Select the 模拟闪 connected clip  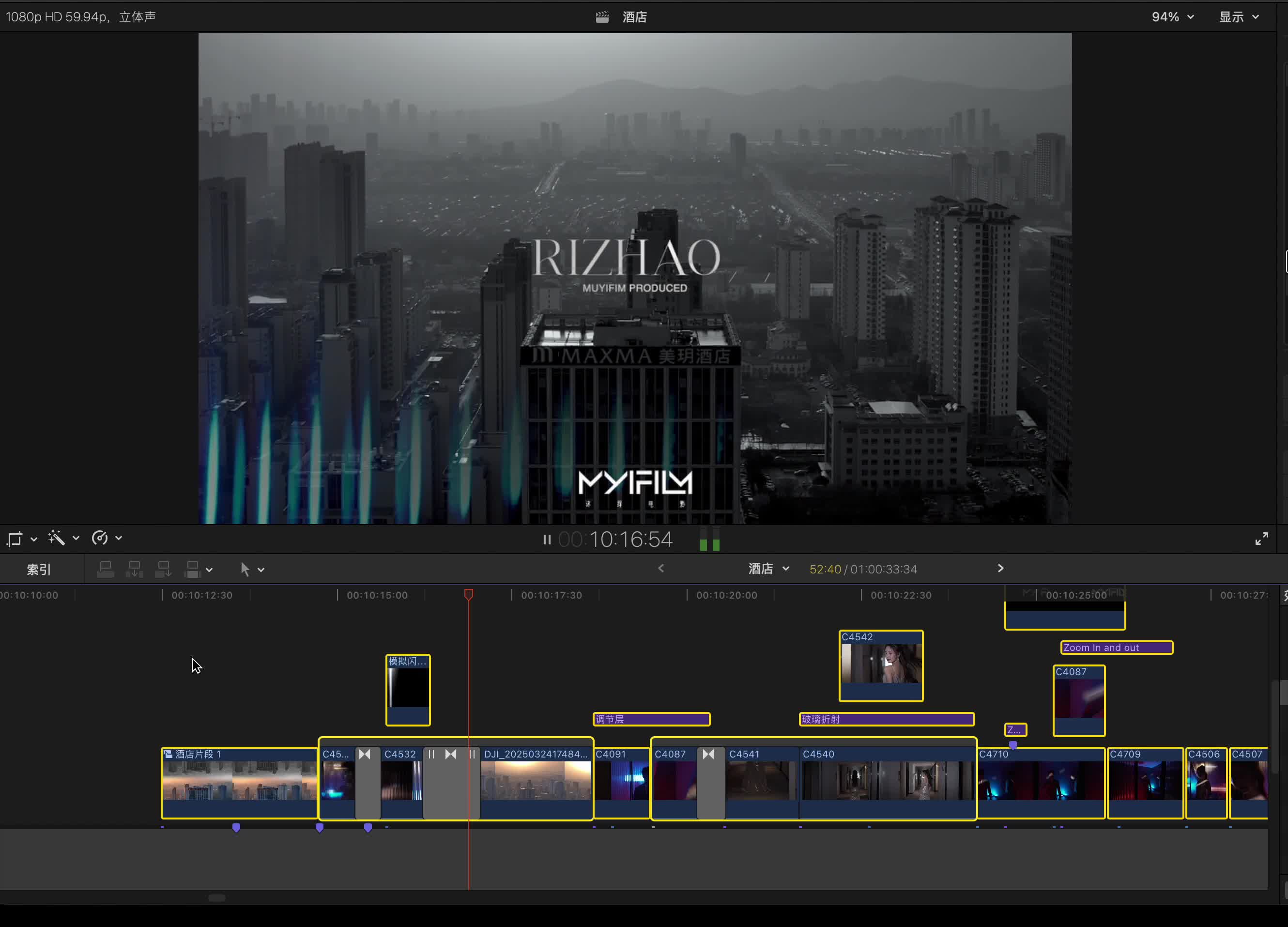[x=408, y=690]
